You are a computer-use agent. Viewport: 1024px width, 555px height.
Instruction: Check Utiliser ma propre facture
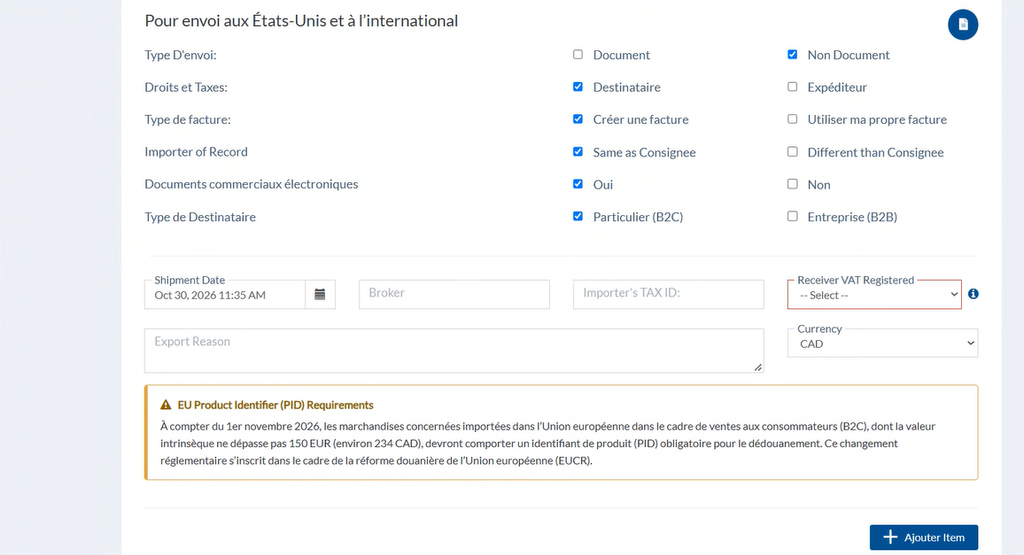792,119
